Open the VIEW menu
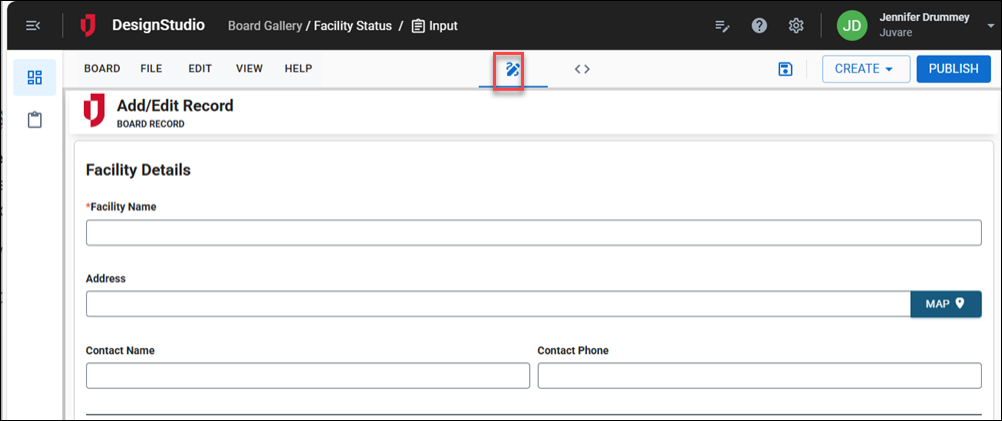The image size is (1002, 421). [x=249, y=69]
